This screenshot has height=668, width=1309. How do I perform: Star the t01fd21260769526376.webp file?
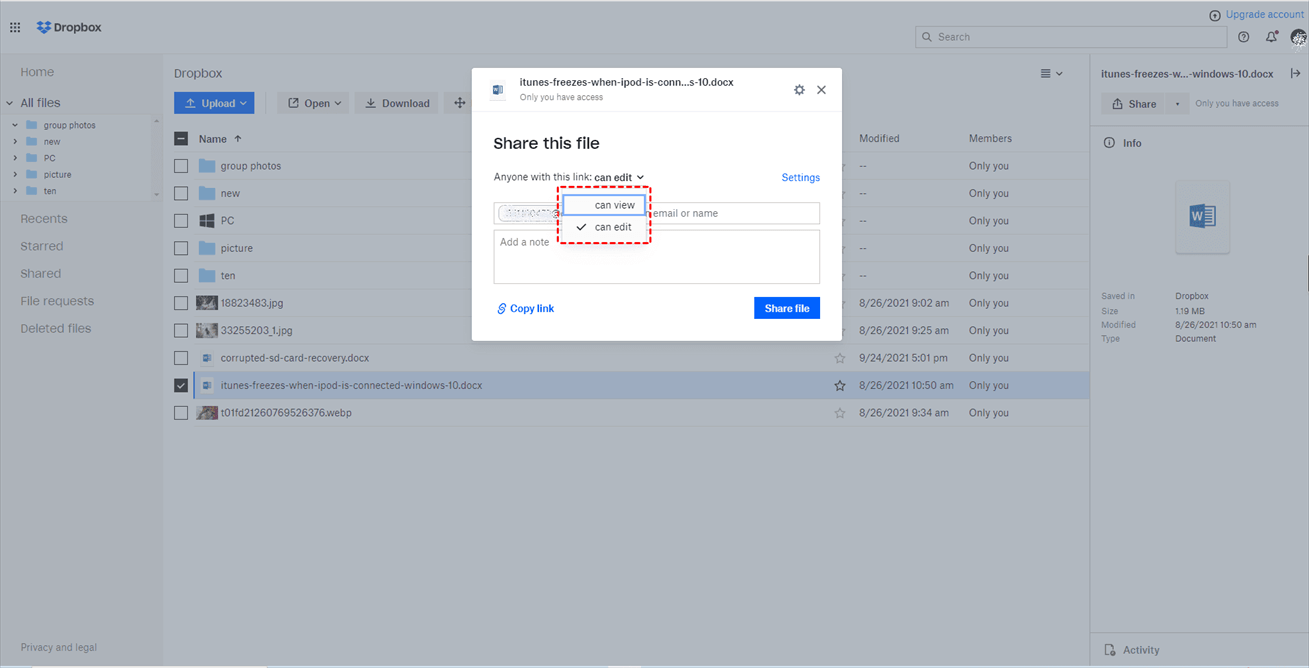840,413
